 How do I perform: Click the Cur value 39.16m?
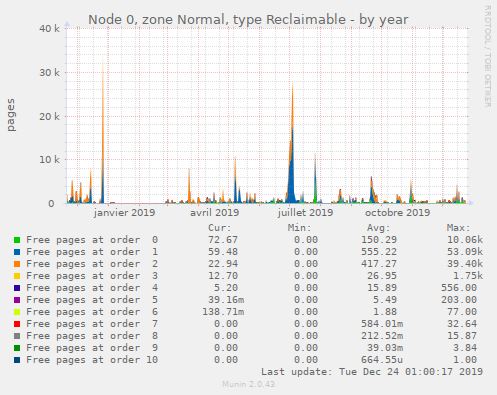(226, 300)
